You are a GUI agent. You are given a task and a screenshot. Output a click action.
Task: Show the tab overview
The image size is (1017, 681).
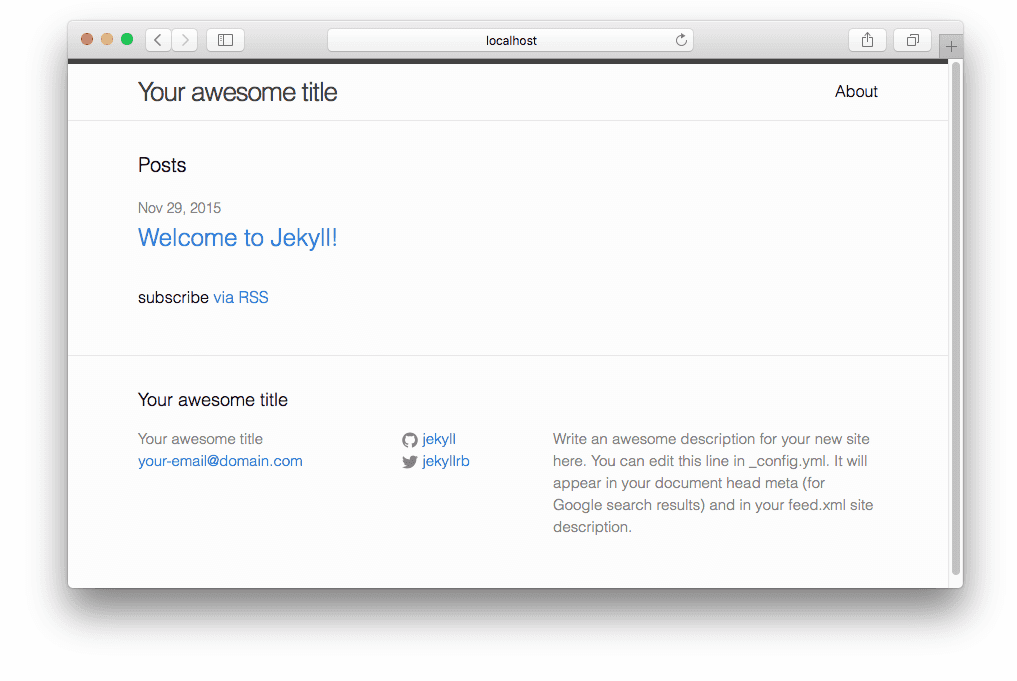point(912,40)
